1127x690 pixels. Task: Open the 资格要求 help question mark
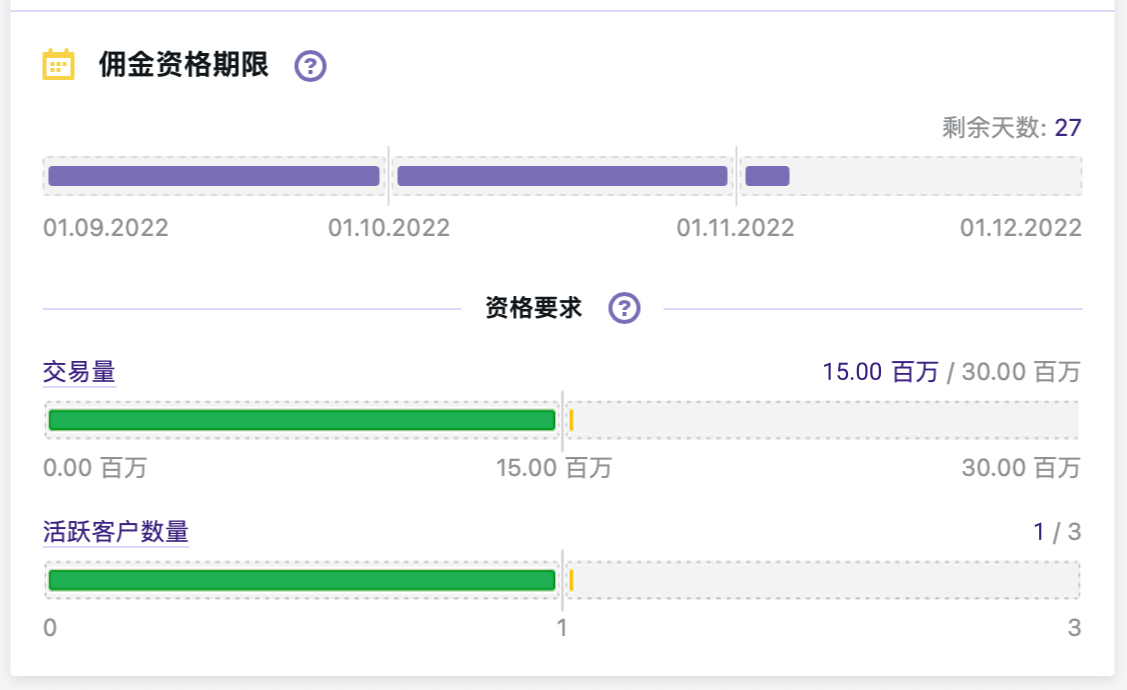625,308
